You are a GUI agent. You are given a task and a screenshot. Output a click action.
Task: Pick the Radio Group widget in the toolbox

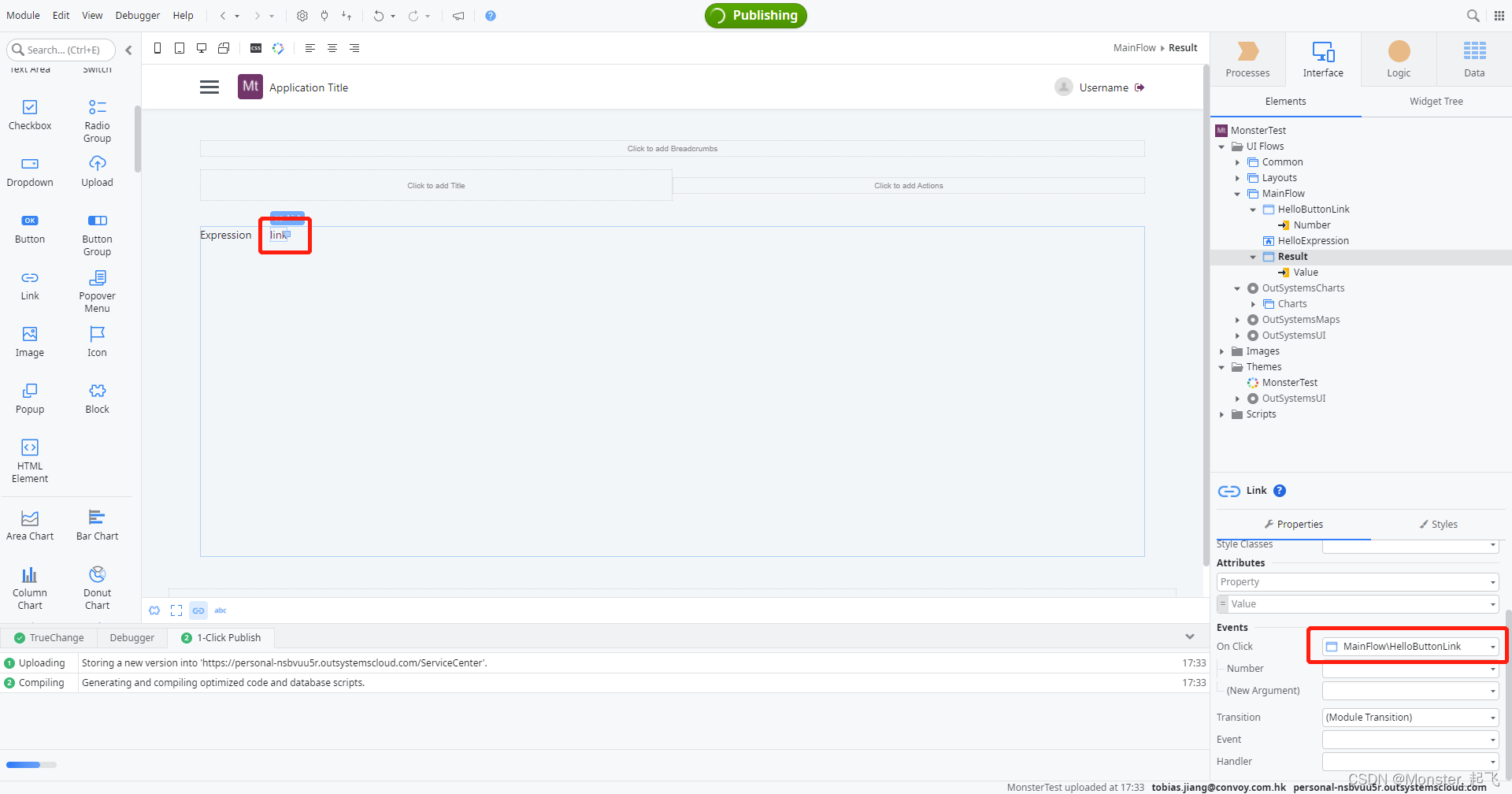[x=97, y=121]
